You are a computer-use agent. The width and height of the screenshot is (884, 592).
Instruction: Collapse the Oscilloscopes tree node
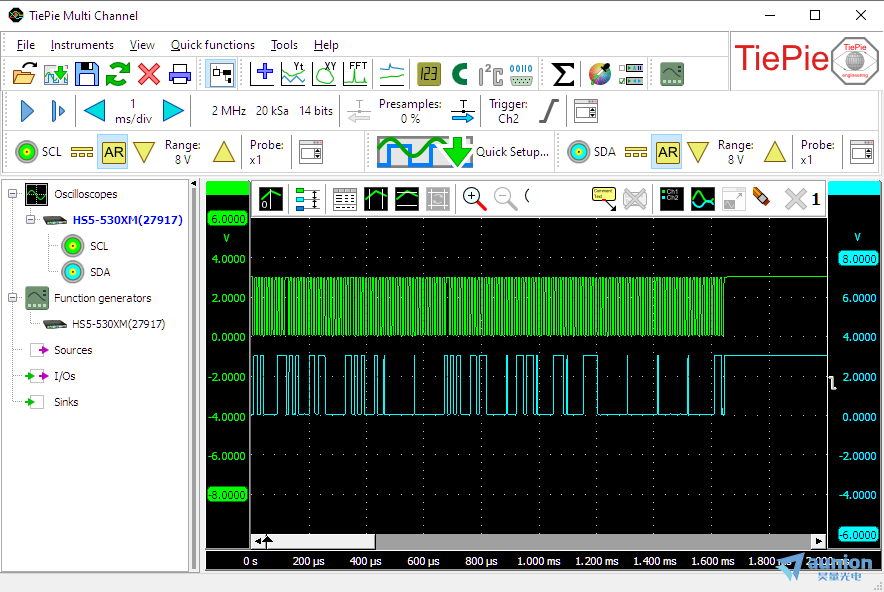(x=12, y=194)
